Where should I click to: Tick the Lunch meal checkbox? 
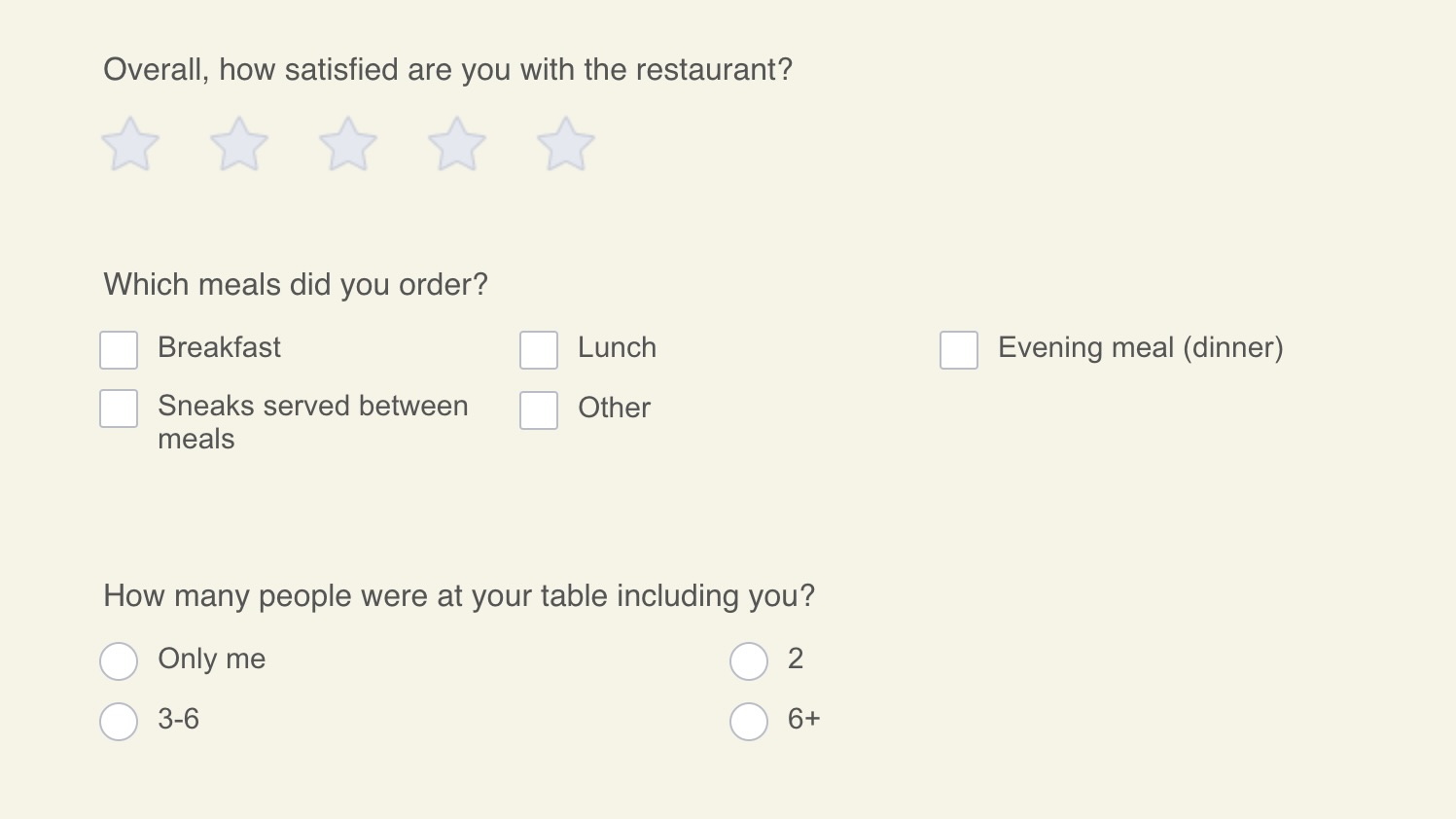click(539, 350)
